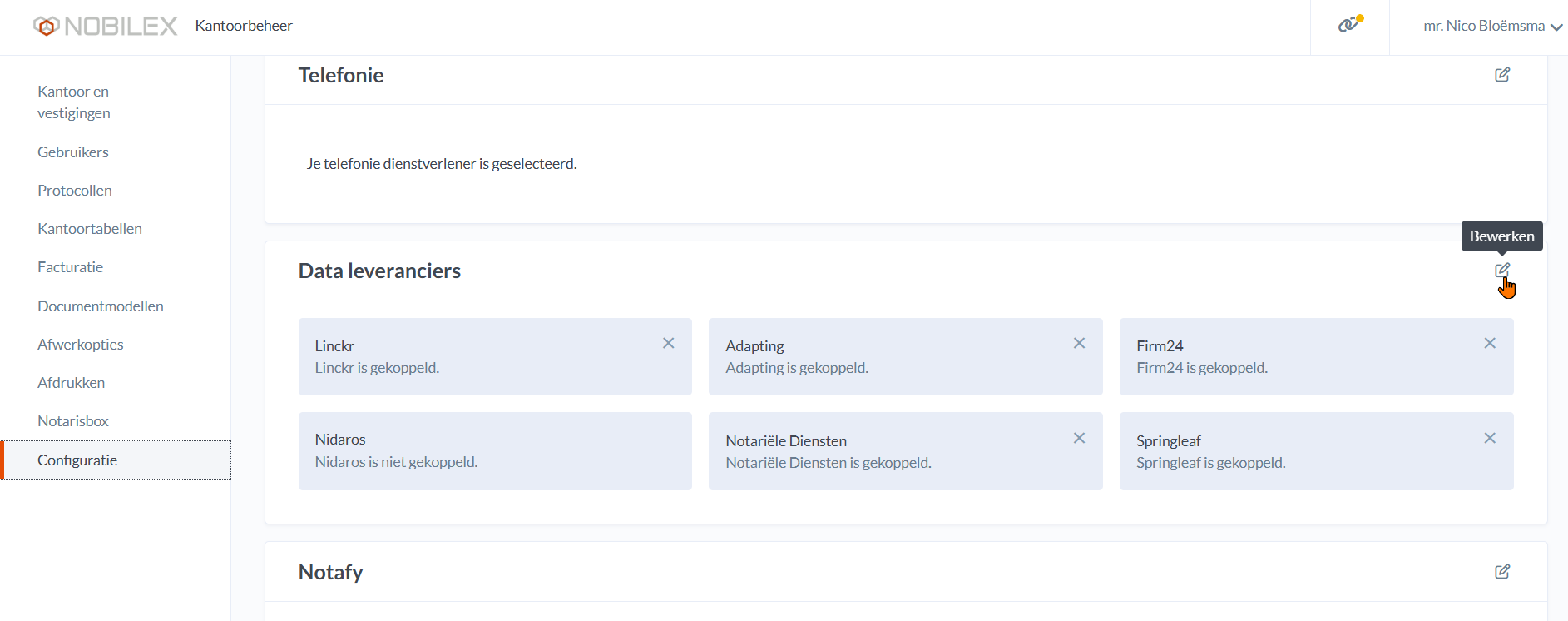Click the Data leveranciers edit pencil
Screen dimensions: 1568x621
click(1502, 271)
